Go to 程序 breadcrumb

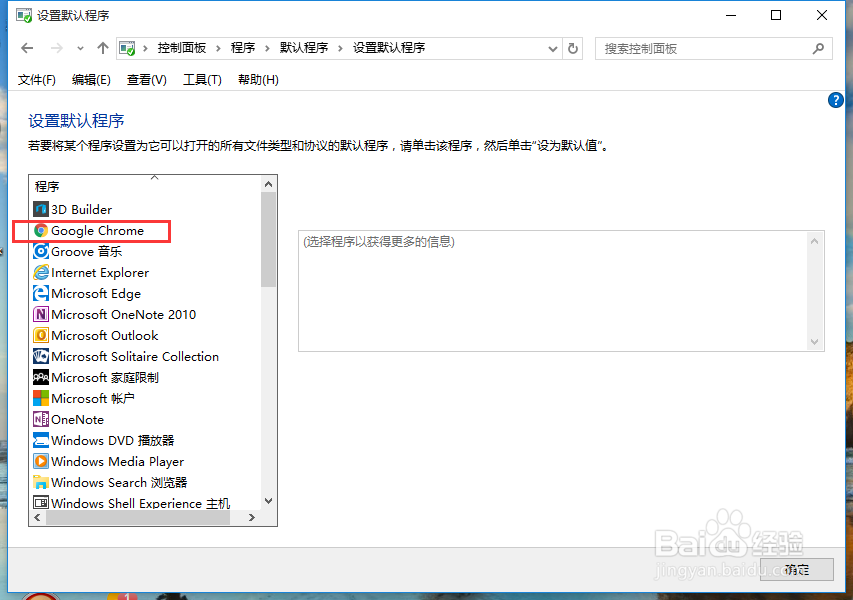[x=243, y=48]
